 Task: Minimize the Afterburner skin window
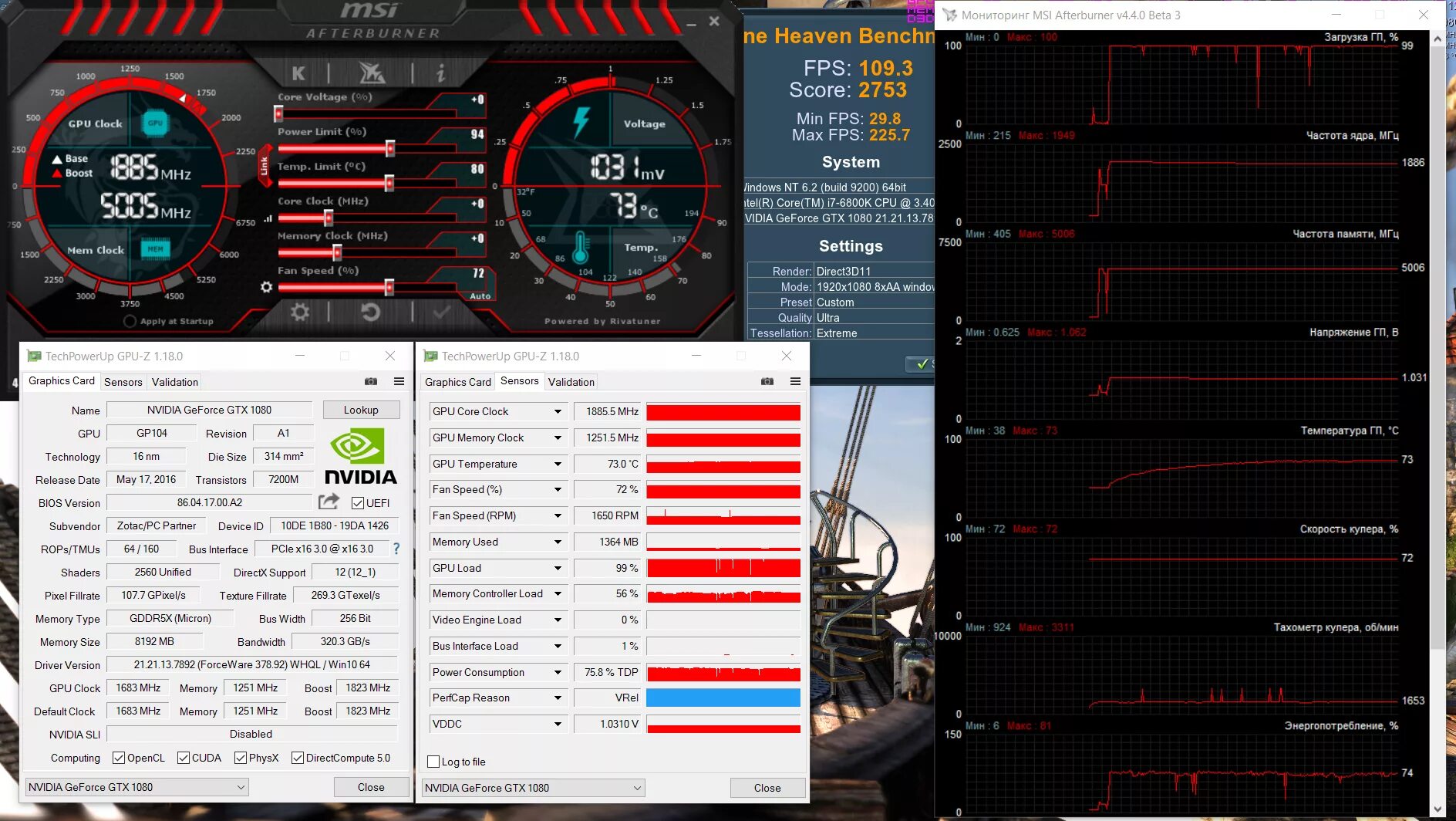tap(691, 24)
